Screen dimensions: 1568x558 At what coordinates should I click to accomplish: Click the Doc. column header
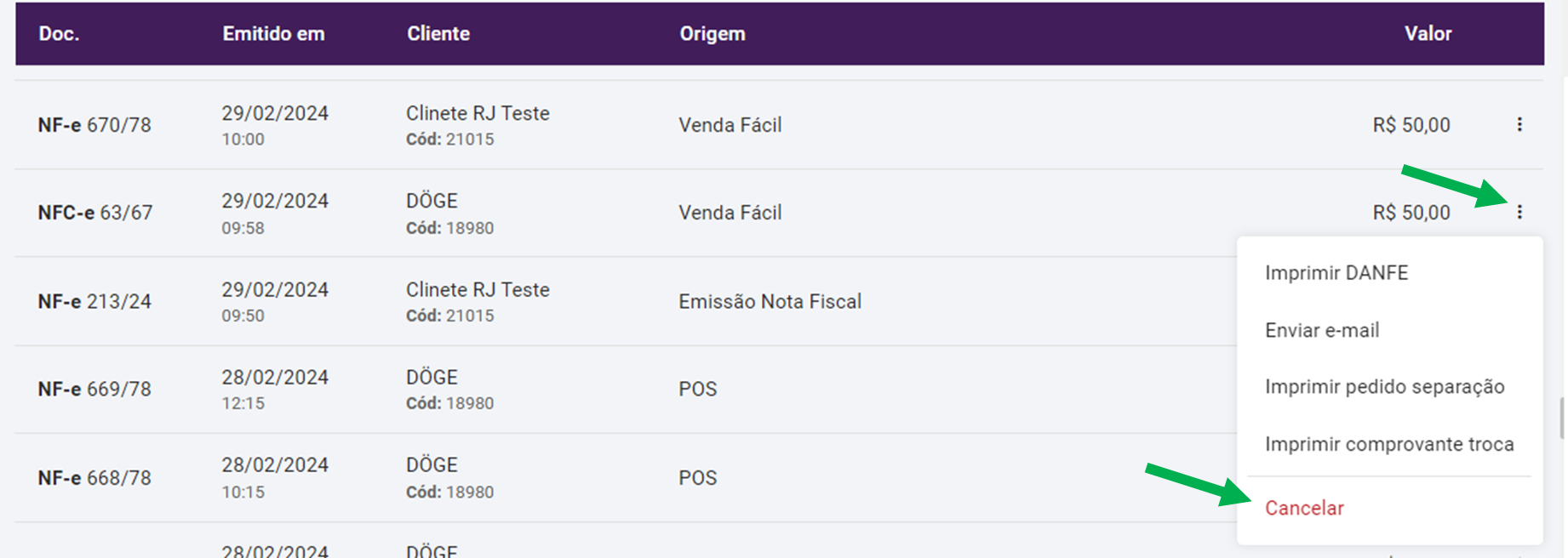click(x=59, y=34)
